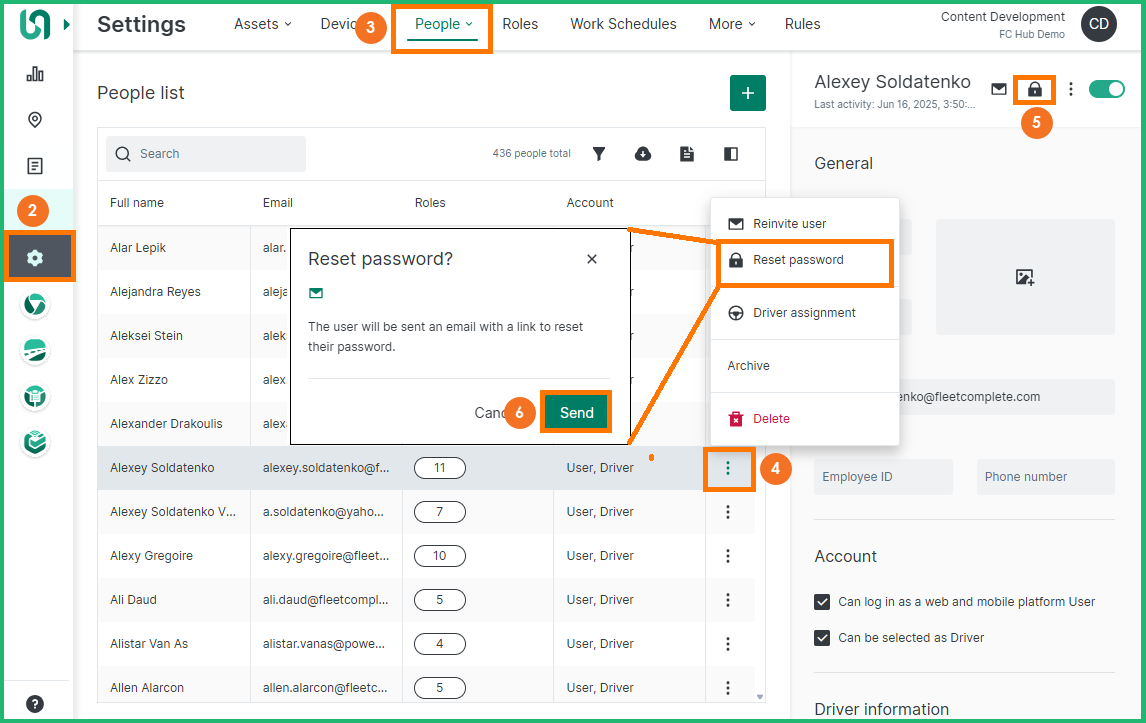
Task: Uncheck Can be selected as Driver
Action: [x=822, y=638]
